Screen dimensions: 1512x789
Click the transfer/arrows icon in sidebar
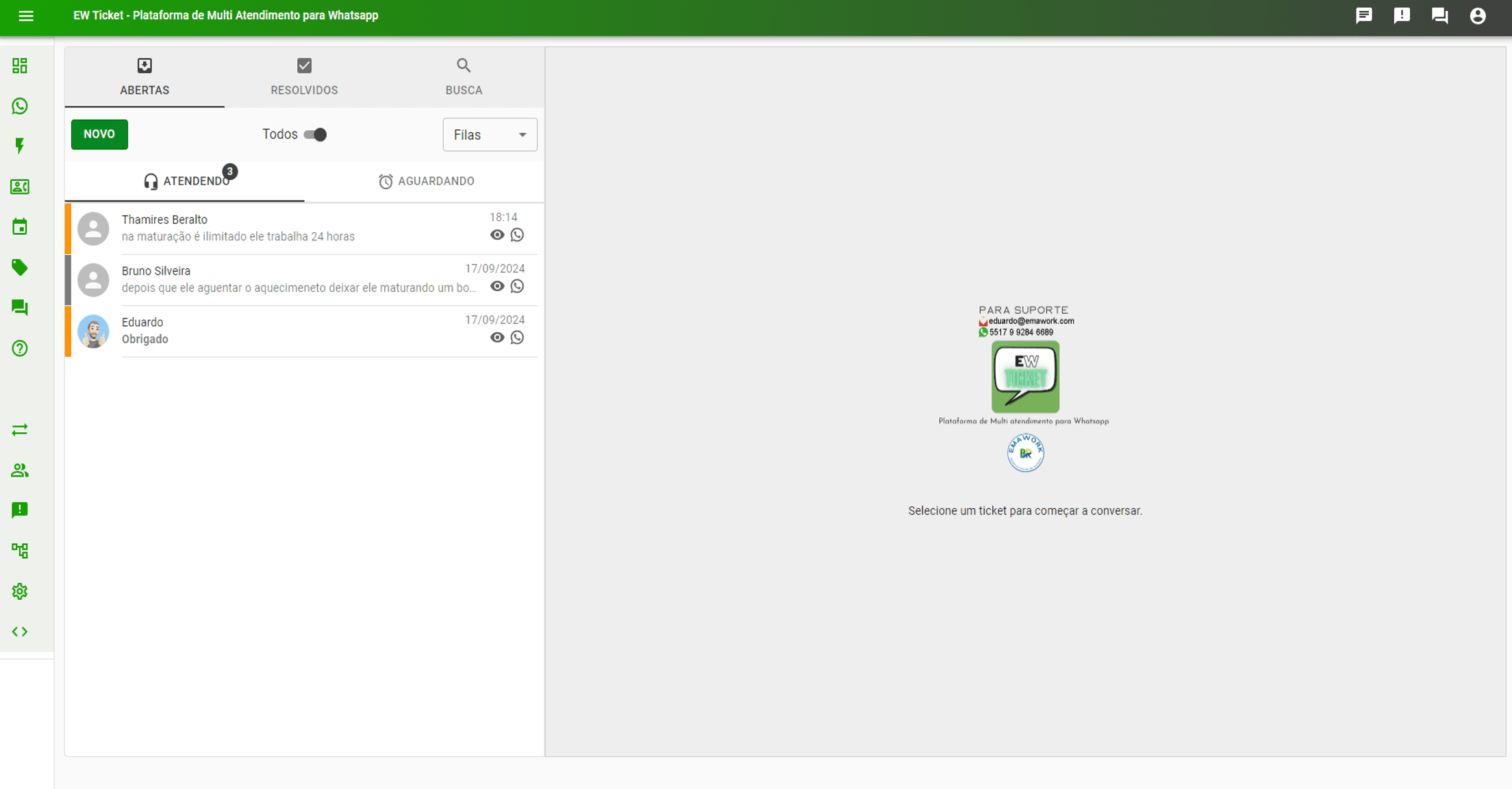tap(20, 430)
